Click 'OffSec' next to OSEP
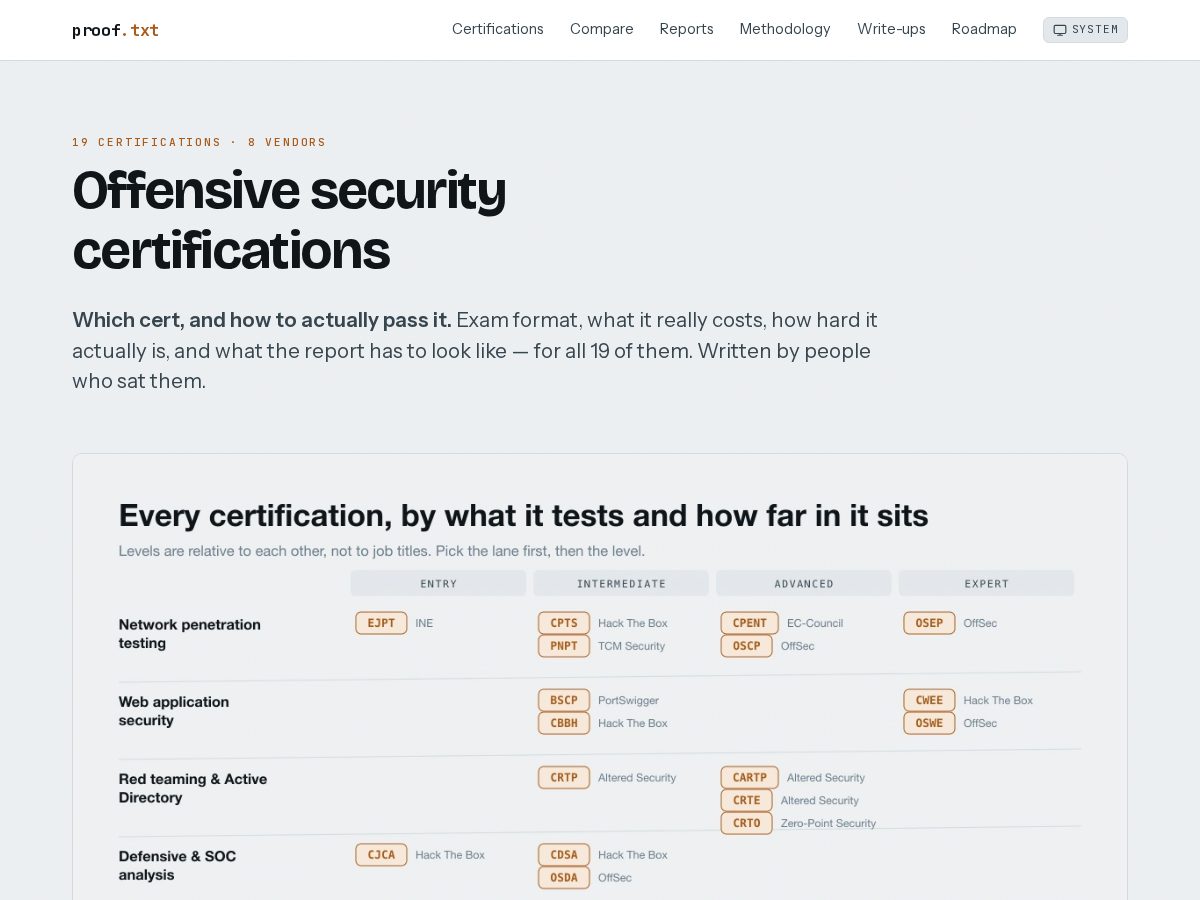Image resolution: width=1200 pixels, height=900 pixels. (x=980, y=623)
